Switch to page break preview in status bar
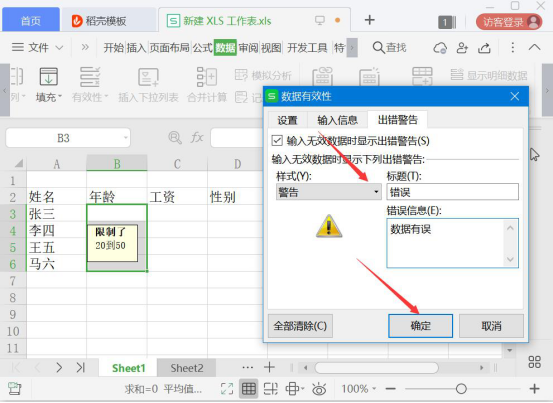Screen dimensions: 553x403 271,389
